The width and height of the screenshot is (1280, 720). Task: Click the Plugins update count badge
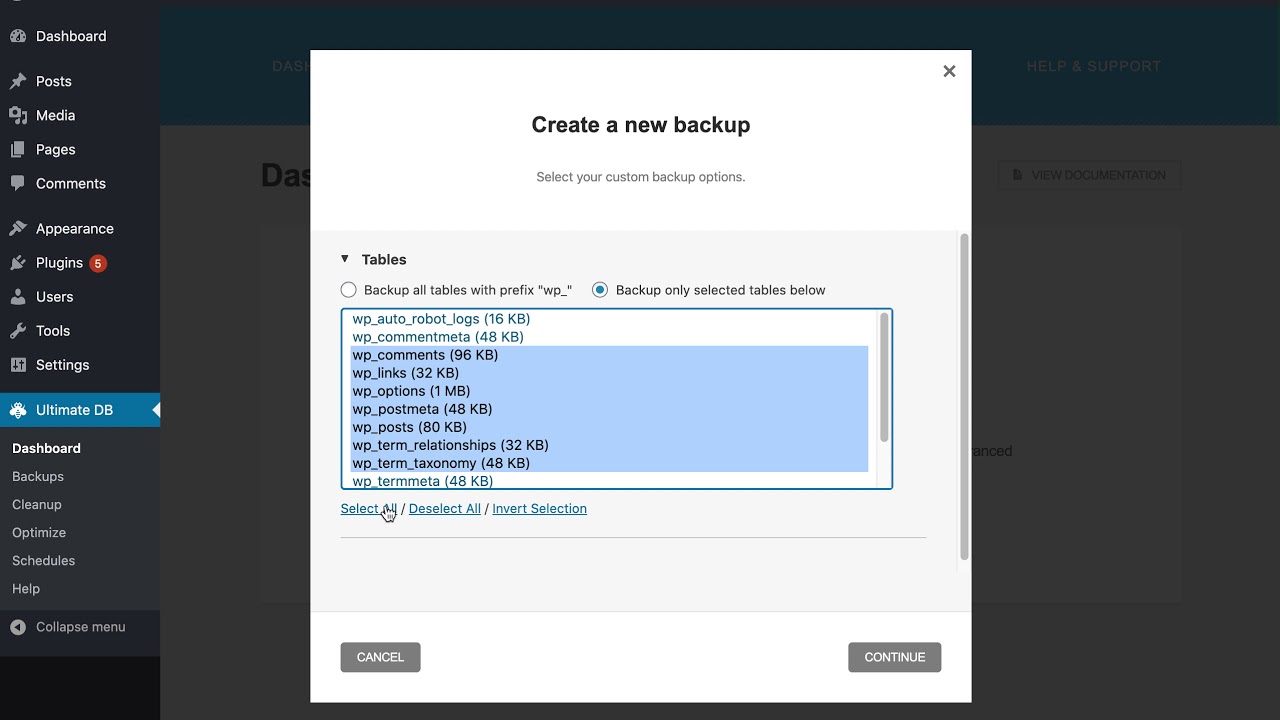98,263
